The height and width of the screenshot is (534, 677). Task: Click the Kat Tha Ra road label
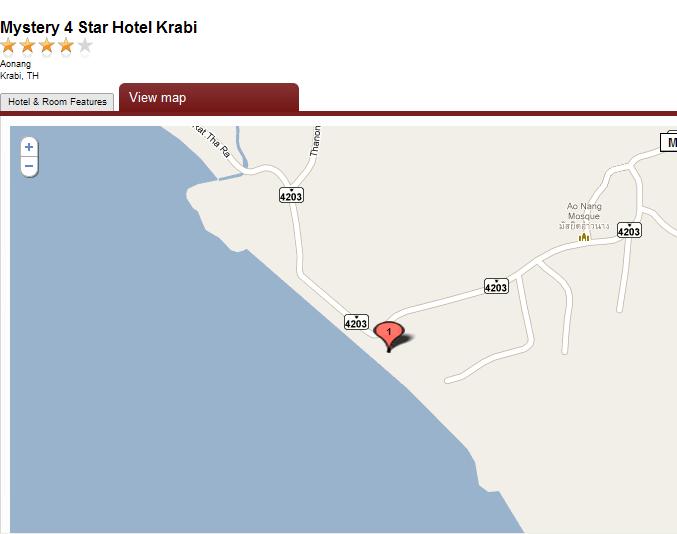click(x=212, y=141)
